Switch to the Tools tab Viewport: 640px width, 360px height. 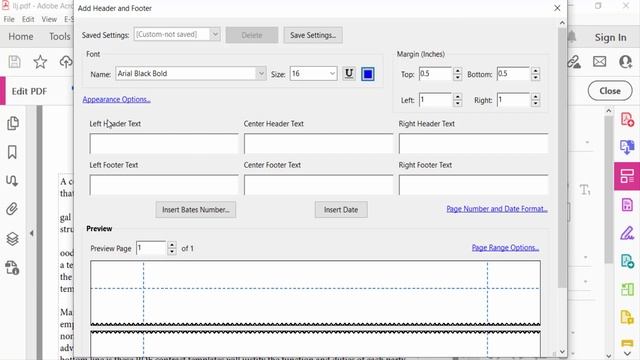point(60,37)
